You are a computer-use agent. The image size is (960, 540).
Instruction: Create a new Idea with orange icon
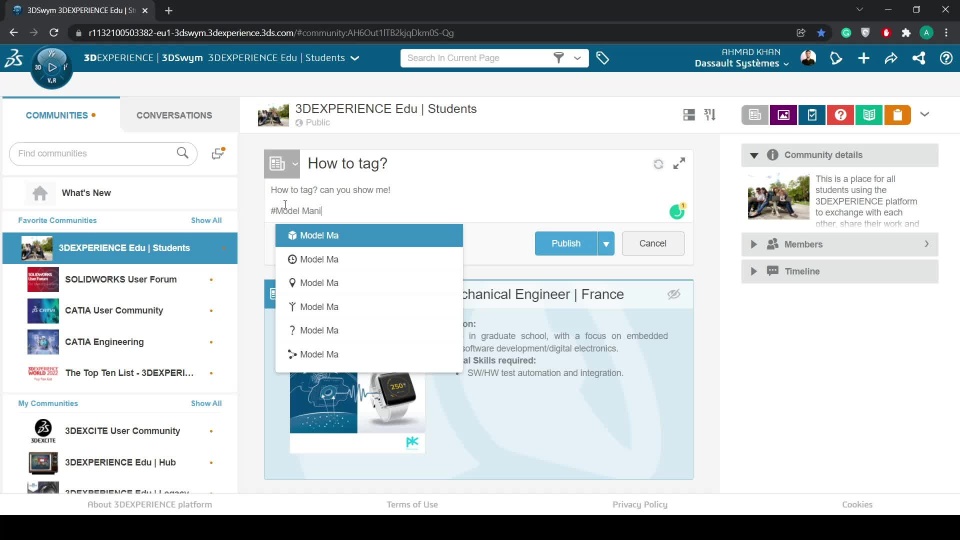click(x=898, y=114)
